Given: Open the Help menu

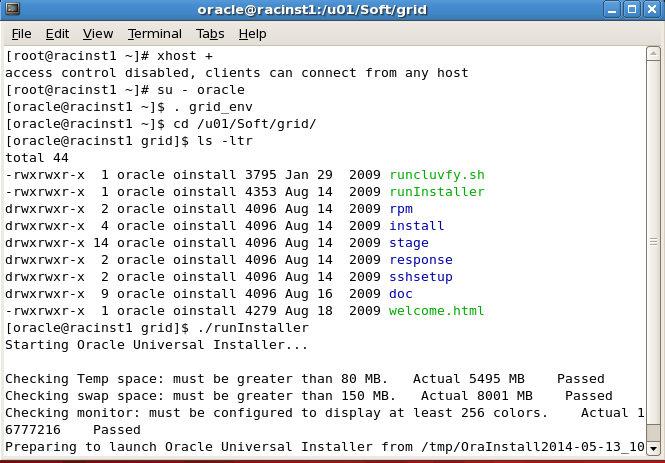Looking at the screenshot, I should (252, 34).
